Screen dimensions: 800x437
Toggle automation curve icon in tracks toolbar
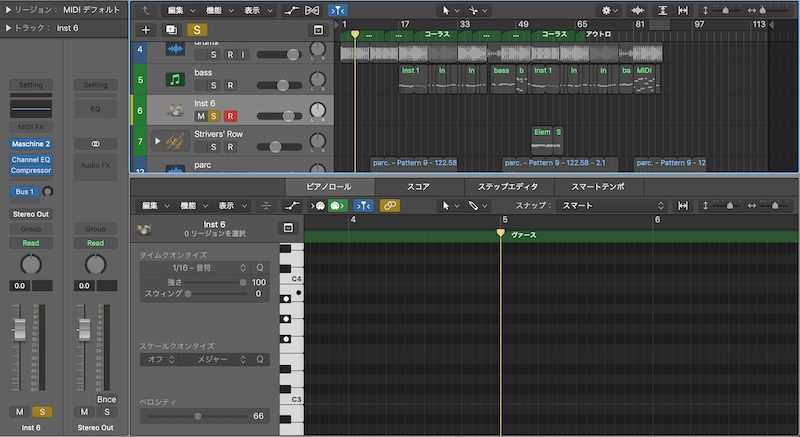click(x=291, y=10)
